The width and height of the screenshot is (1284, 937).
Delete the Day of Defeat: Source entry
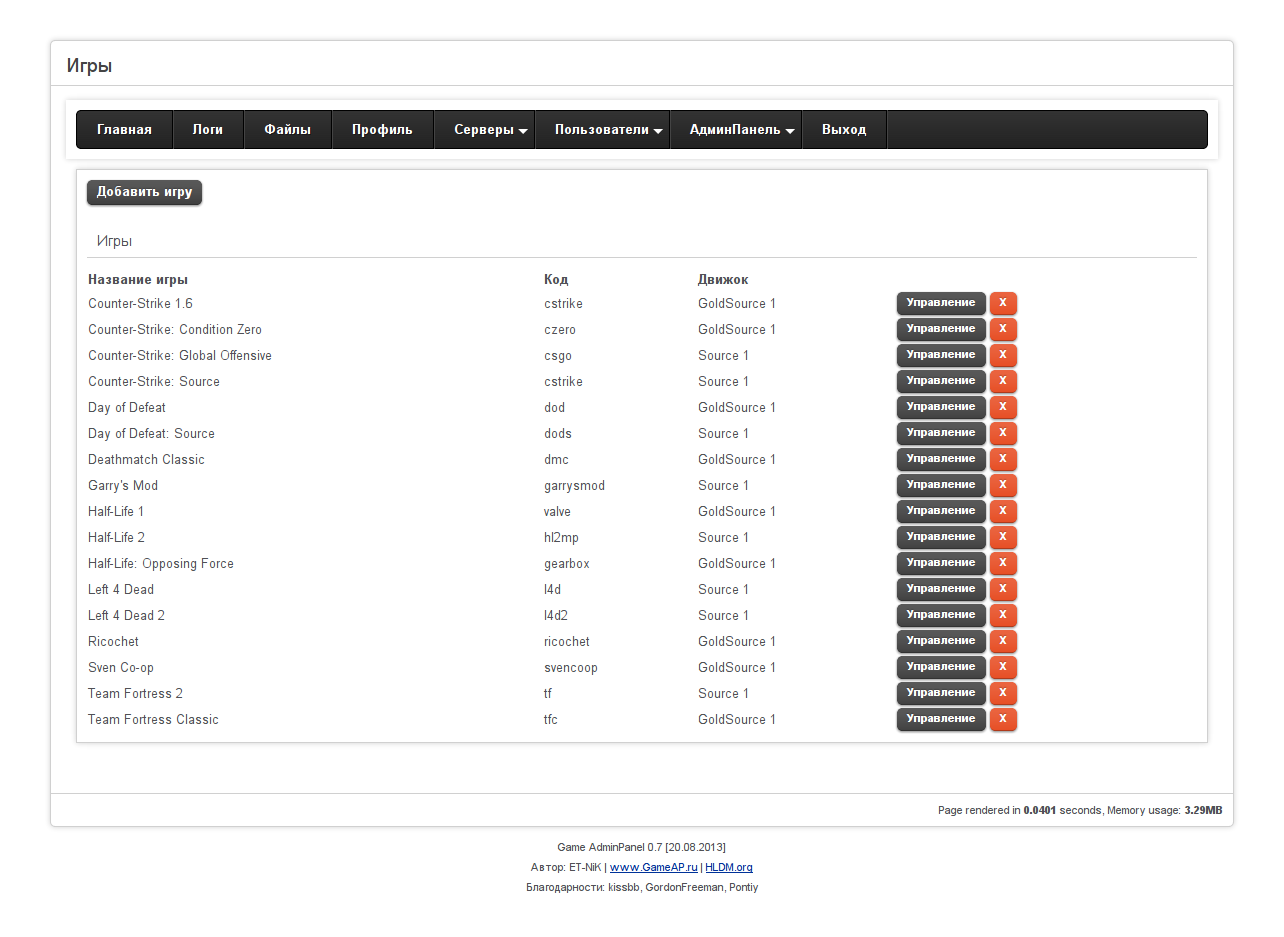point(1003,433)
